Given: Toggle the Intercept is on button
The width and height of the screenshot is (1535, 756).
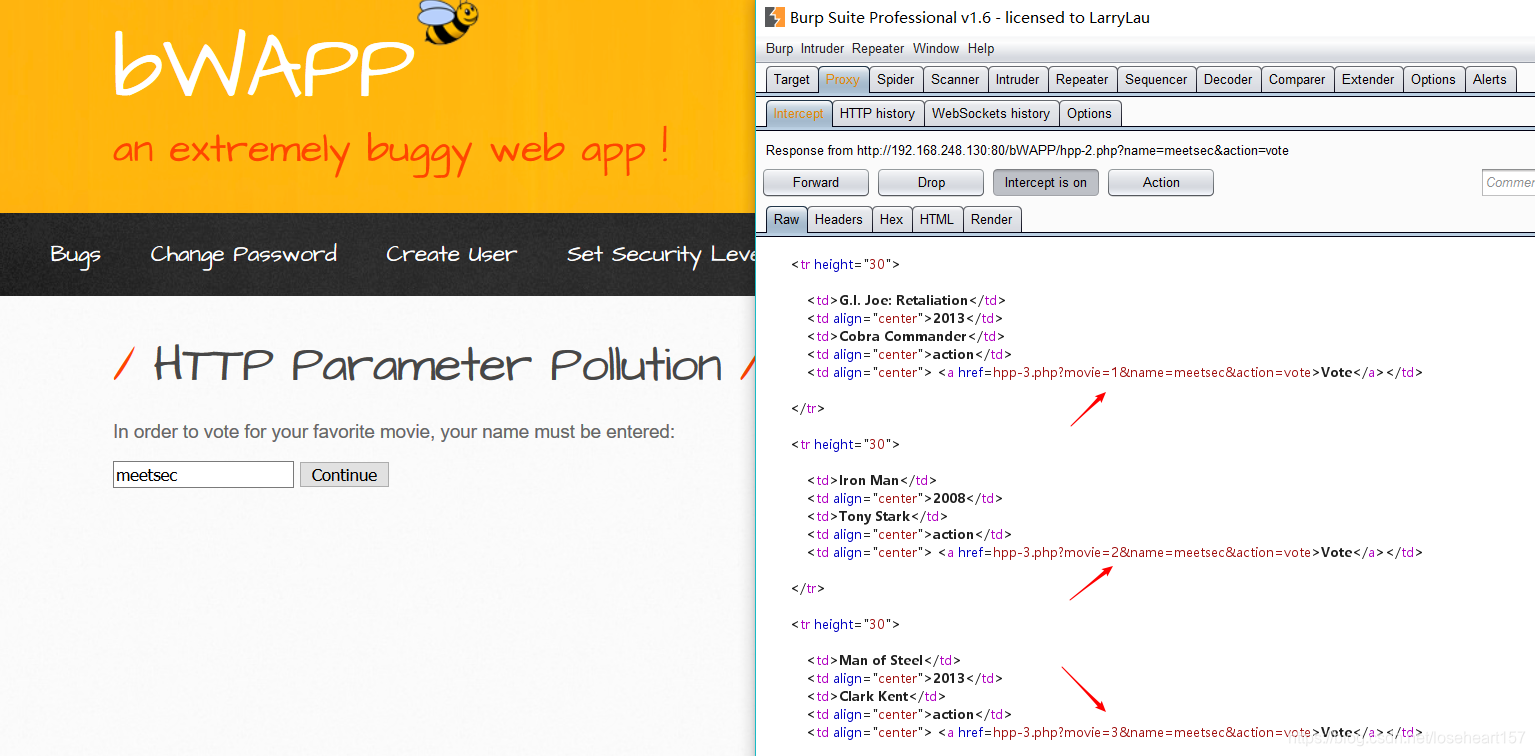Looking at the screenshot, I should click(1046, 182).
